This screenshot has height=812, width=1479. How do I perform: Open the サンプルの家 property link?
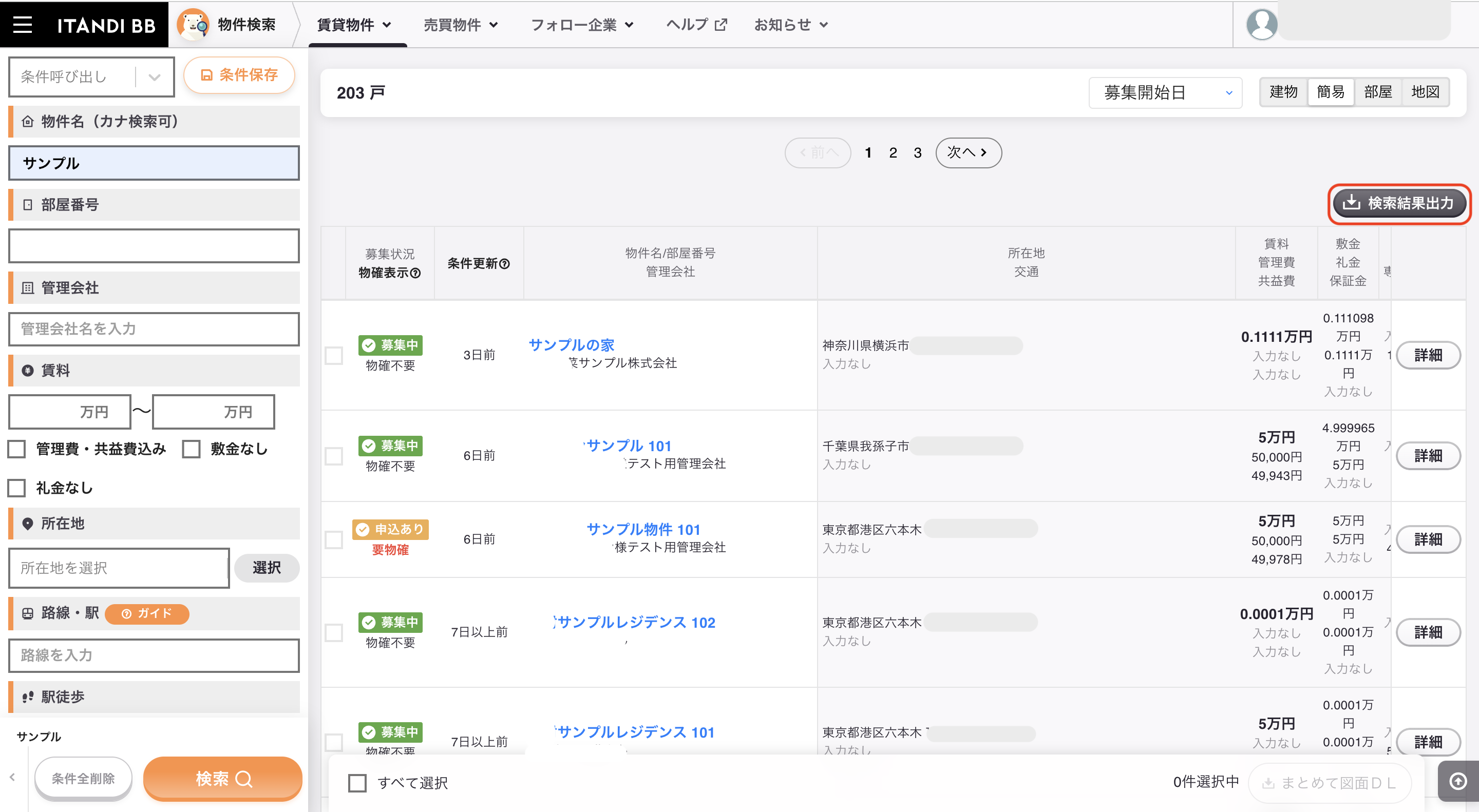(571, 344)
